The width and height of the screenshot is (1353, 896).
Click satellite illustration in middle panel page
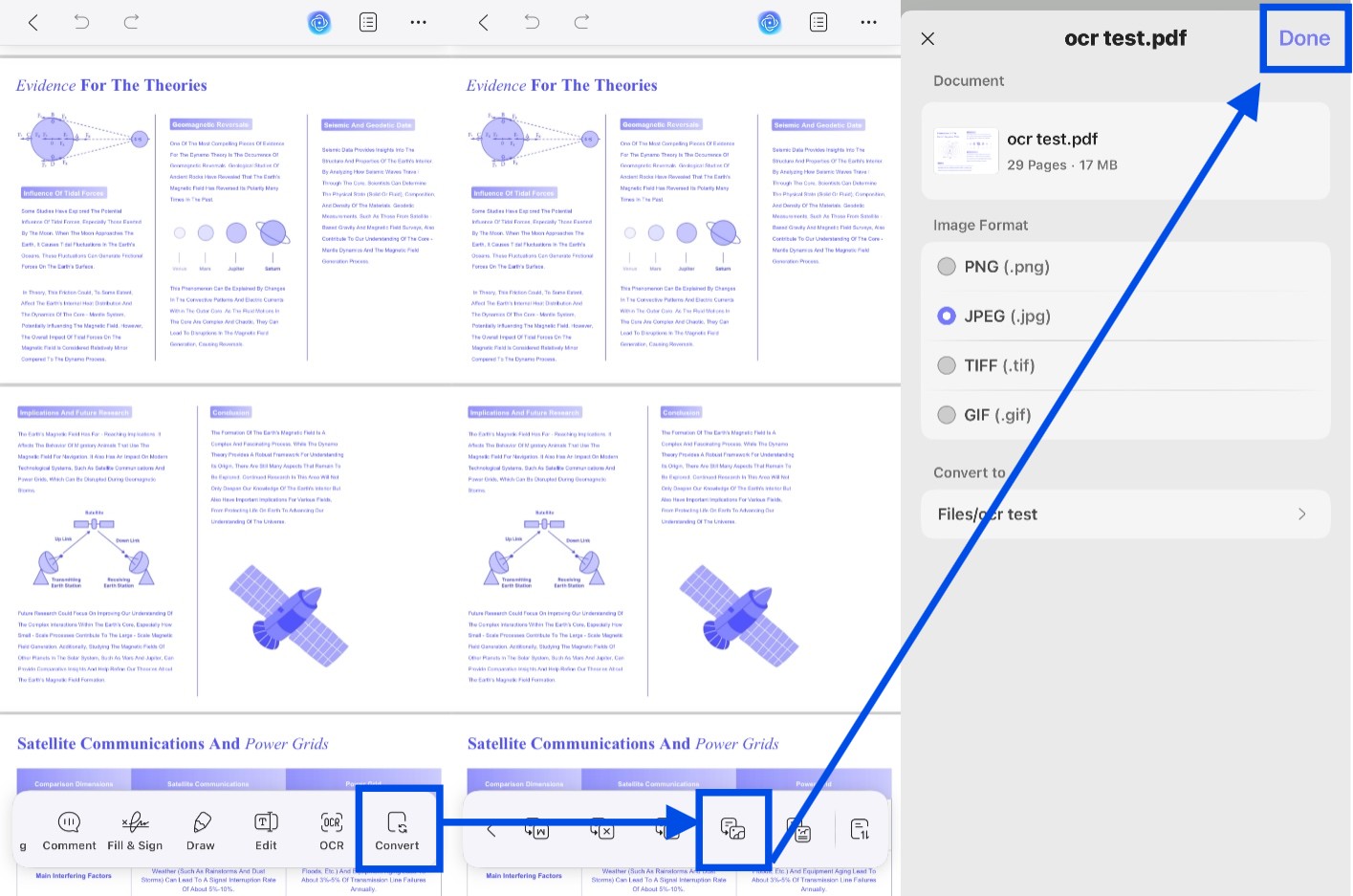point(739,617)
